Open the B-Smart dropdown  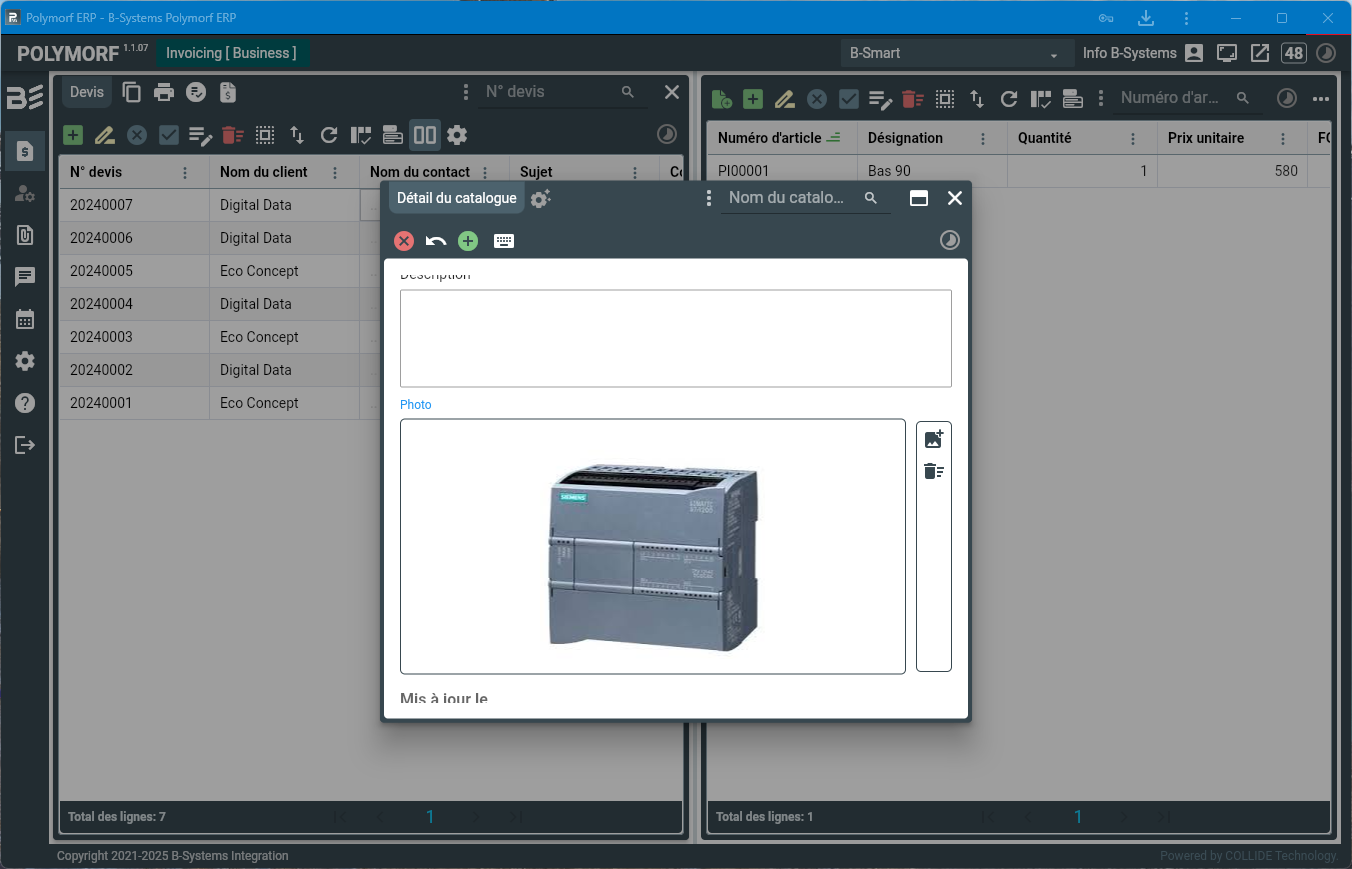(x=954, y=53)
